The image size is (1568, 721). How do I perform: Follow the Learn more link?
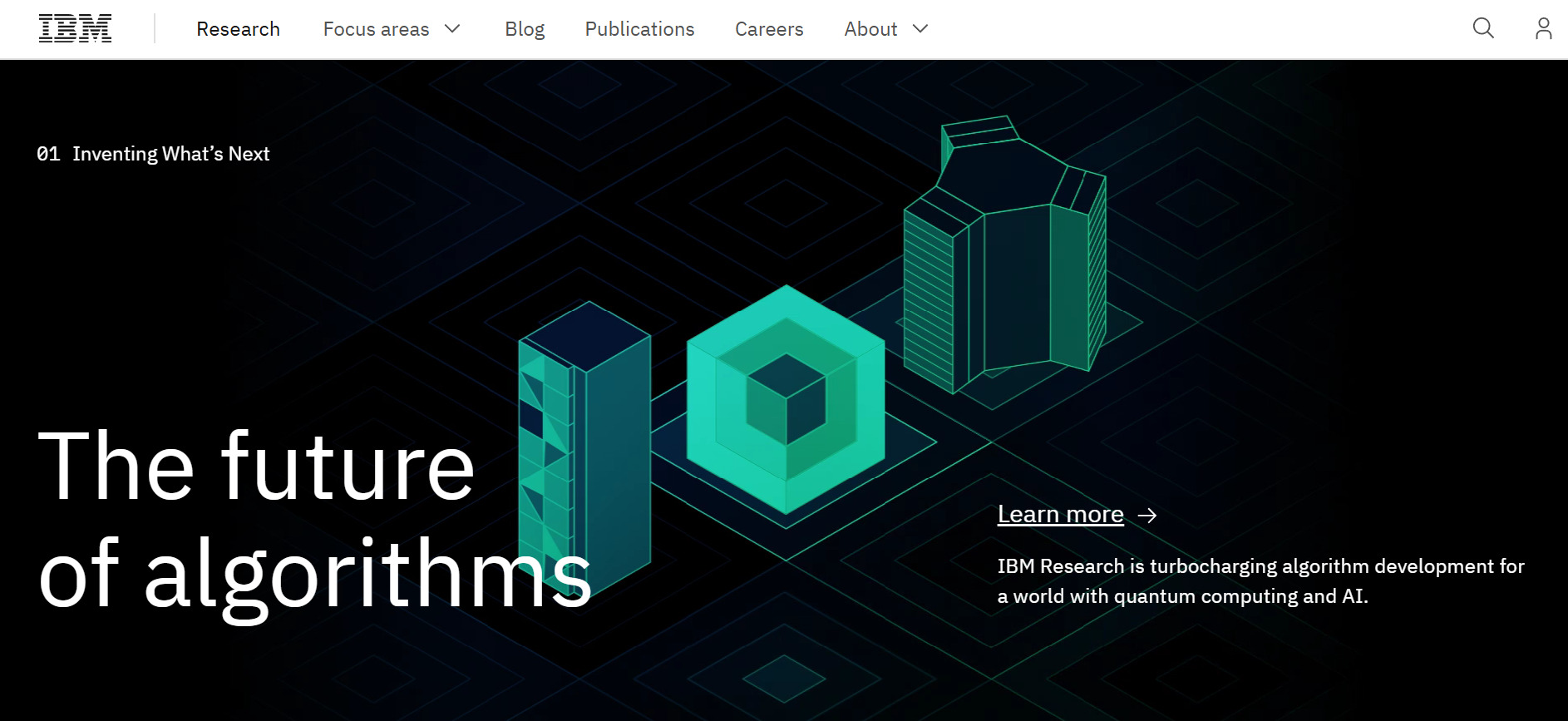[x=1061, y=515]
